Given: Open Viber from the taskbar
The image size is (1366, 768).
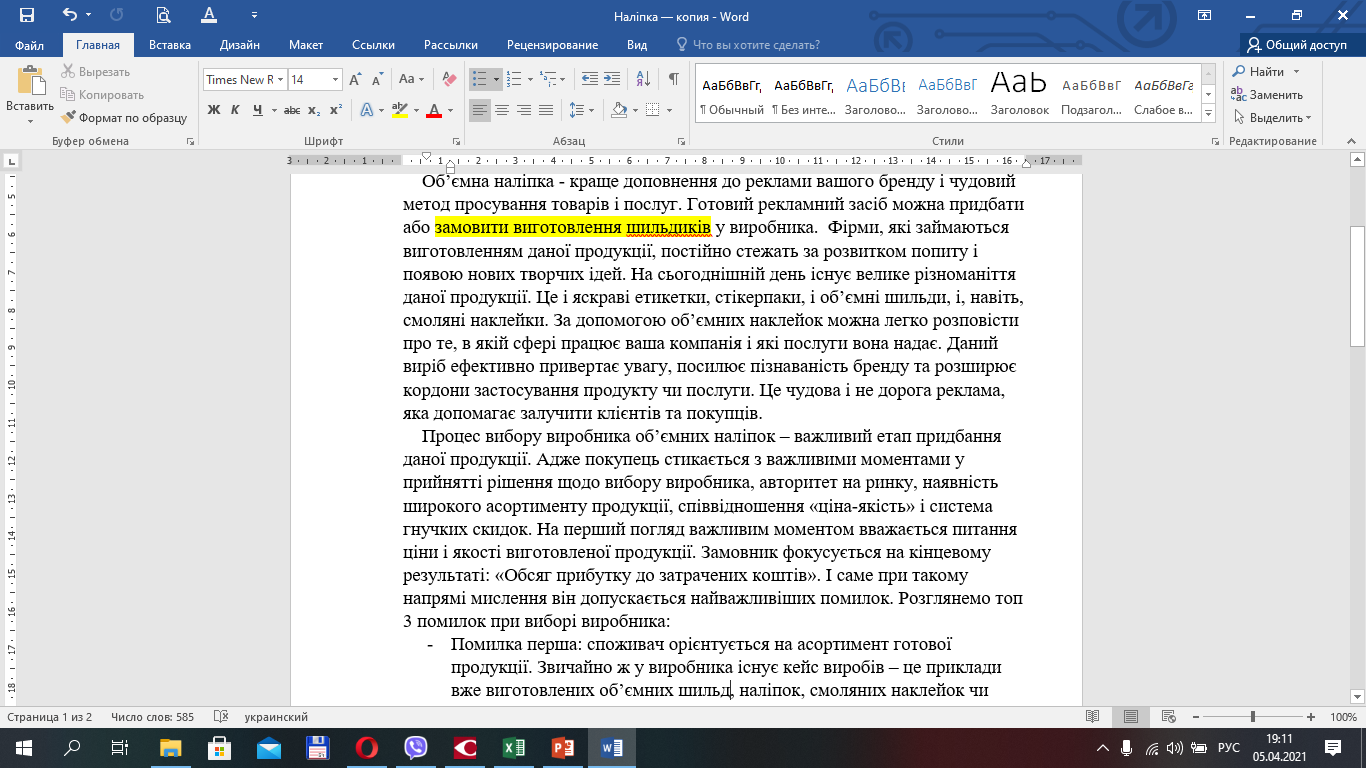Looking at the screenshot, I should (x=416, y=747).
